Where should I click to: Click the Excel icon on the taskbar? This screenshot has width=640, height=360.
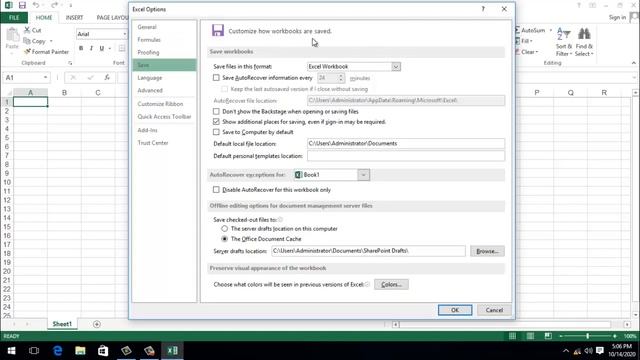[172, 351]
